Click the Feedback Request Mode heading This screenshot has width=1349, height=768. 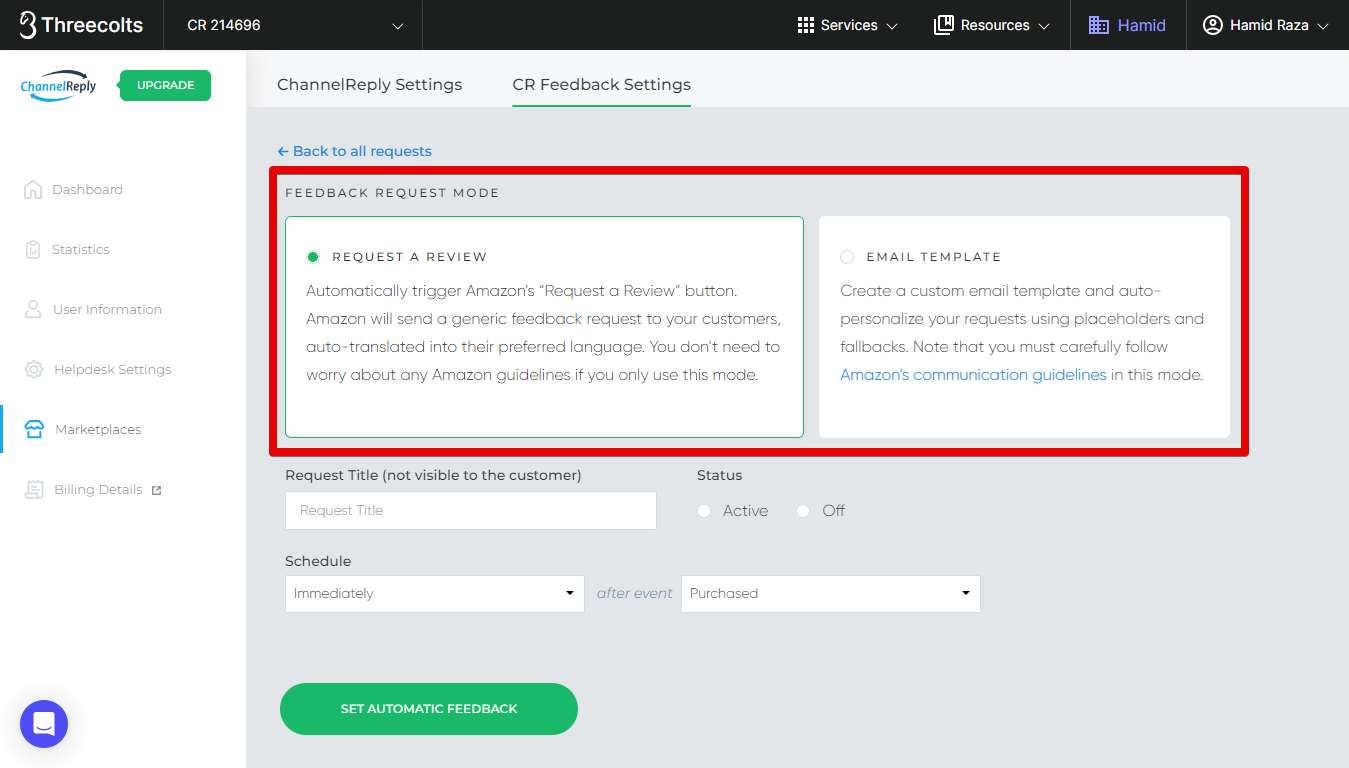coord(392,193)
